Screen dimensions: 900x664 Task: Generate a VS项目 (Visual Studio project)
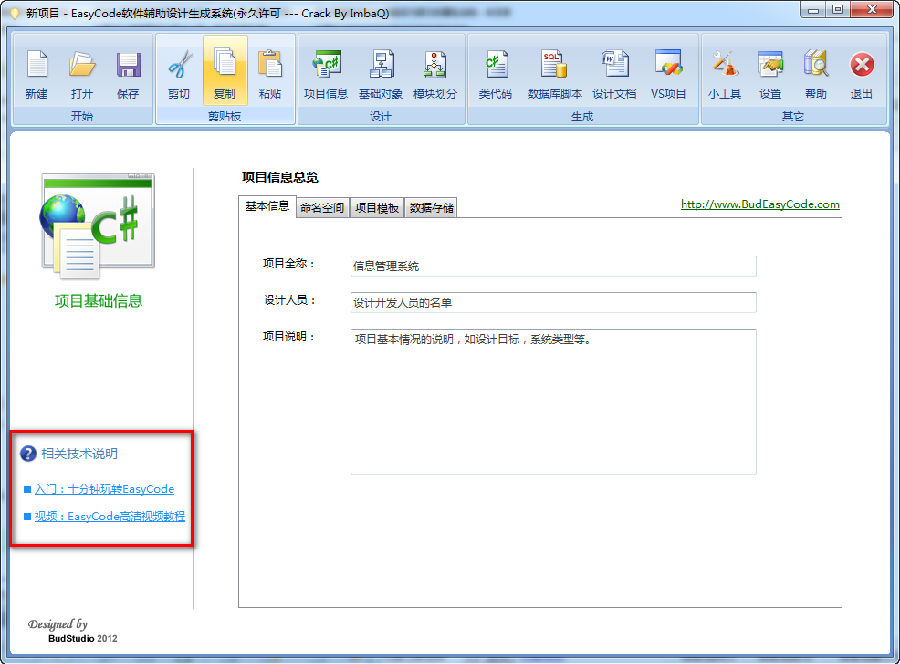(x=669, y=74)
